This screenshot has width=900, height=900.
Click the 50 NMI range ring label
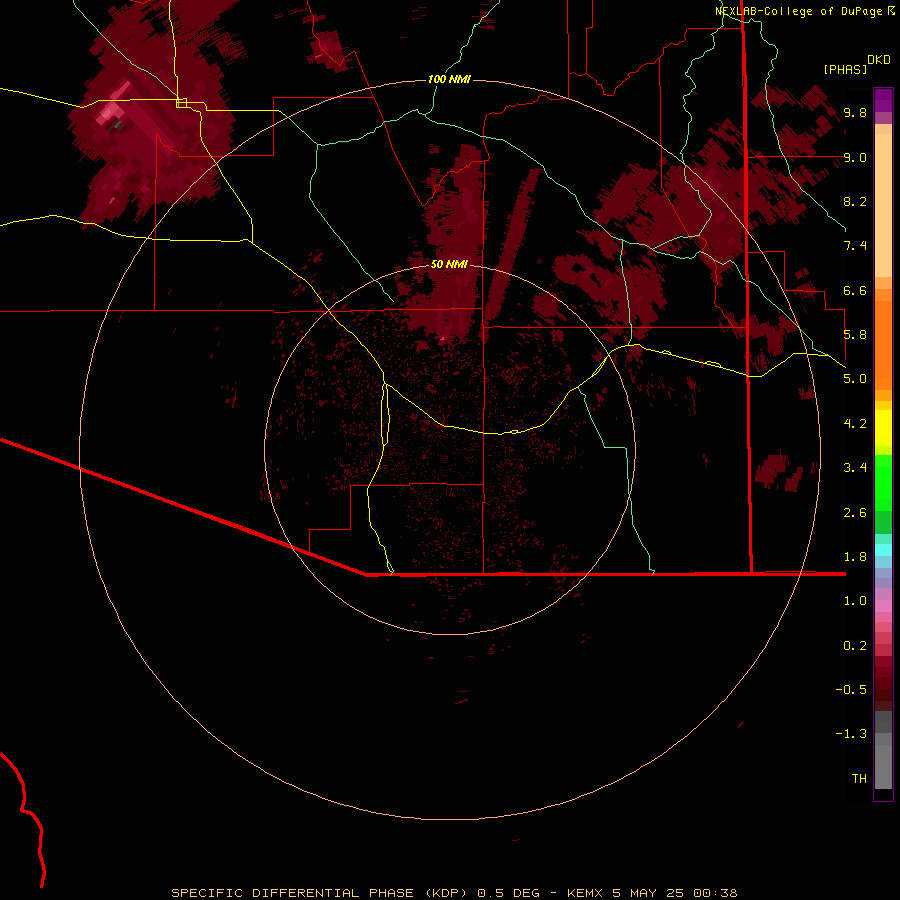point(449,265)
